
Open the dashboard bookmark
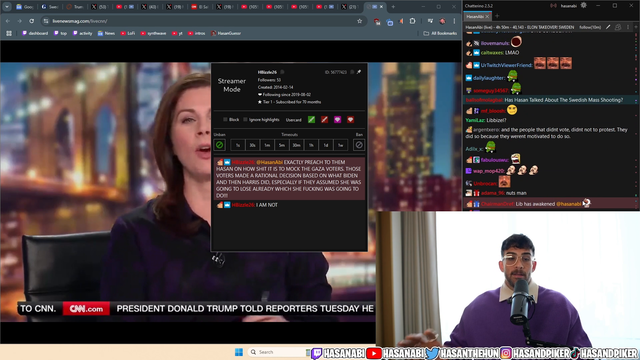[x=35, y=33]
